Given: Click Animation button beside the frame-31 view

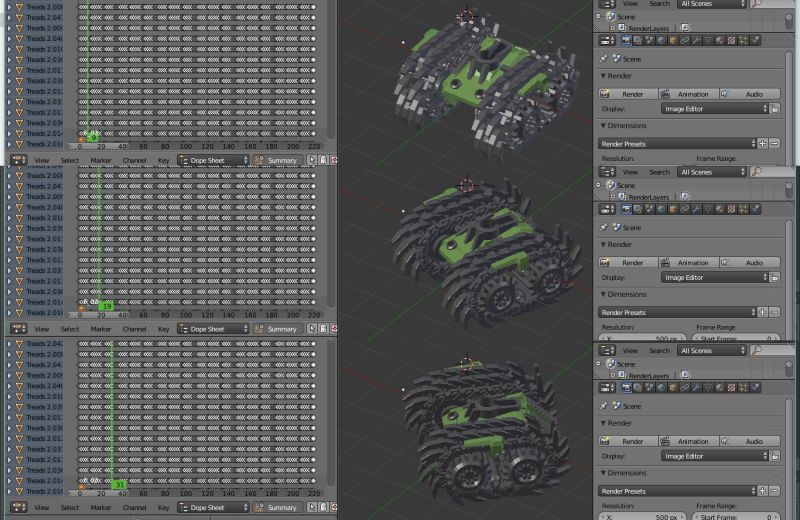Looking at the screenshot, I should (x=689, y=441).
